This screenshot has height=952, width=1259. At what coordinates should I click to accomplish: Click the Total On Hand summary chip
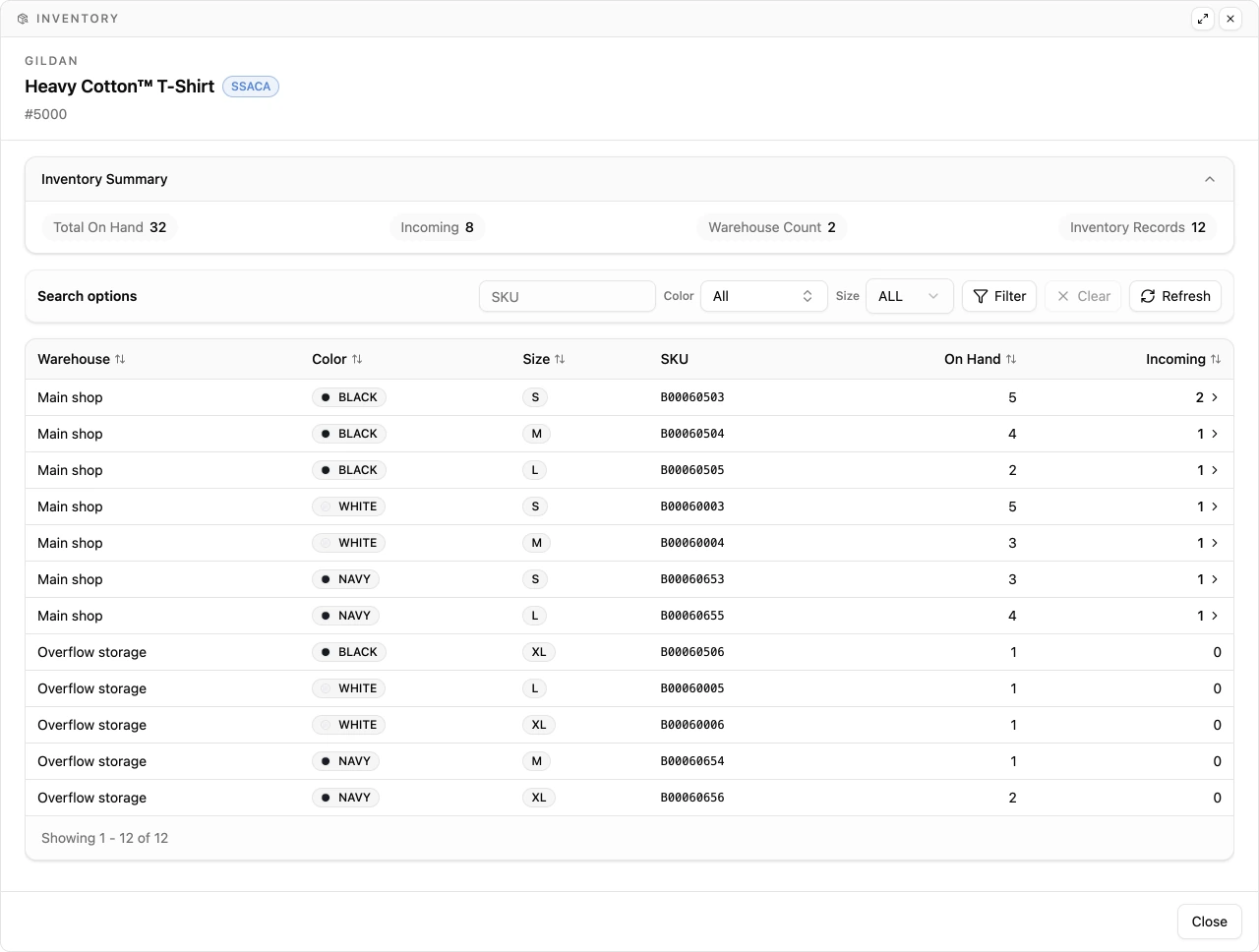110,227
